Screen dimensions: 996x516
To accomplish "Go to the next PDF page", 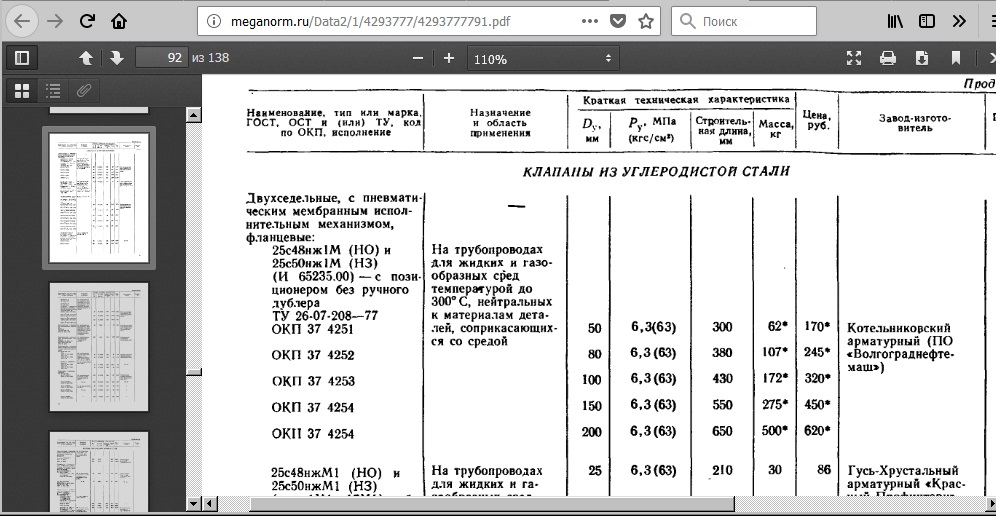I will pos(116,58).
